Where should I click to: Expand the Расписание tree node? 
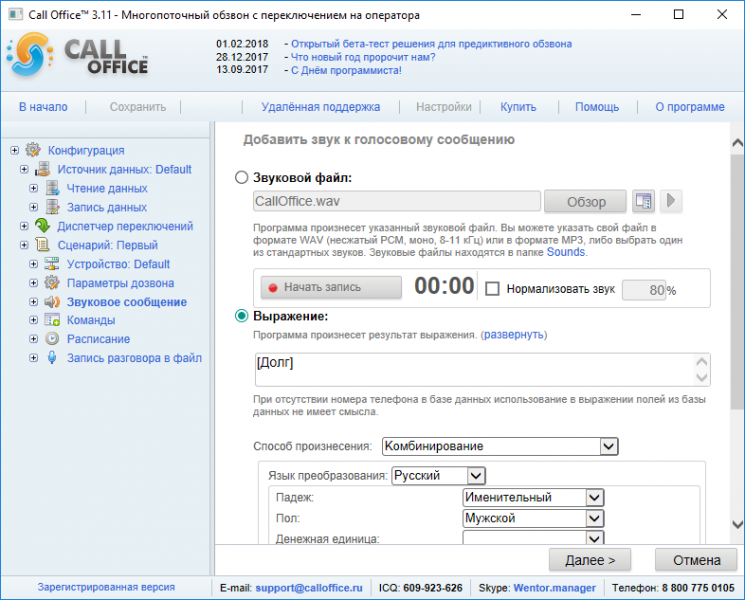point(34,339)
